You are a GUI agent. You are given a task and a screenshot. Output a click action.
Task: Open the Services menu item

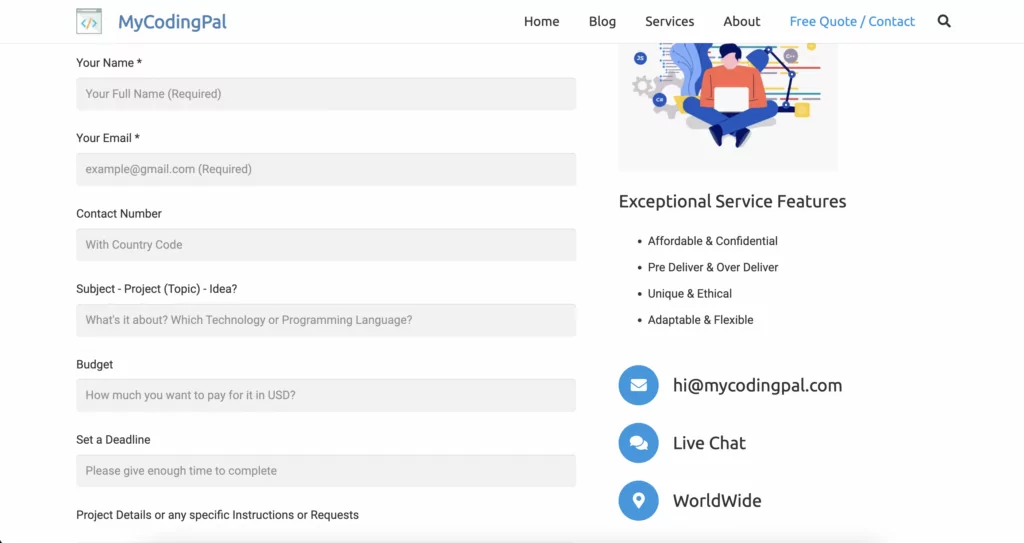pos(669,22)
